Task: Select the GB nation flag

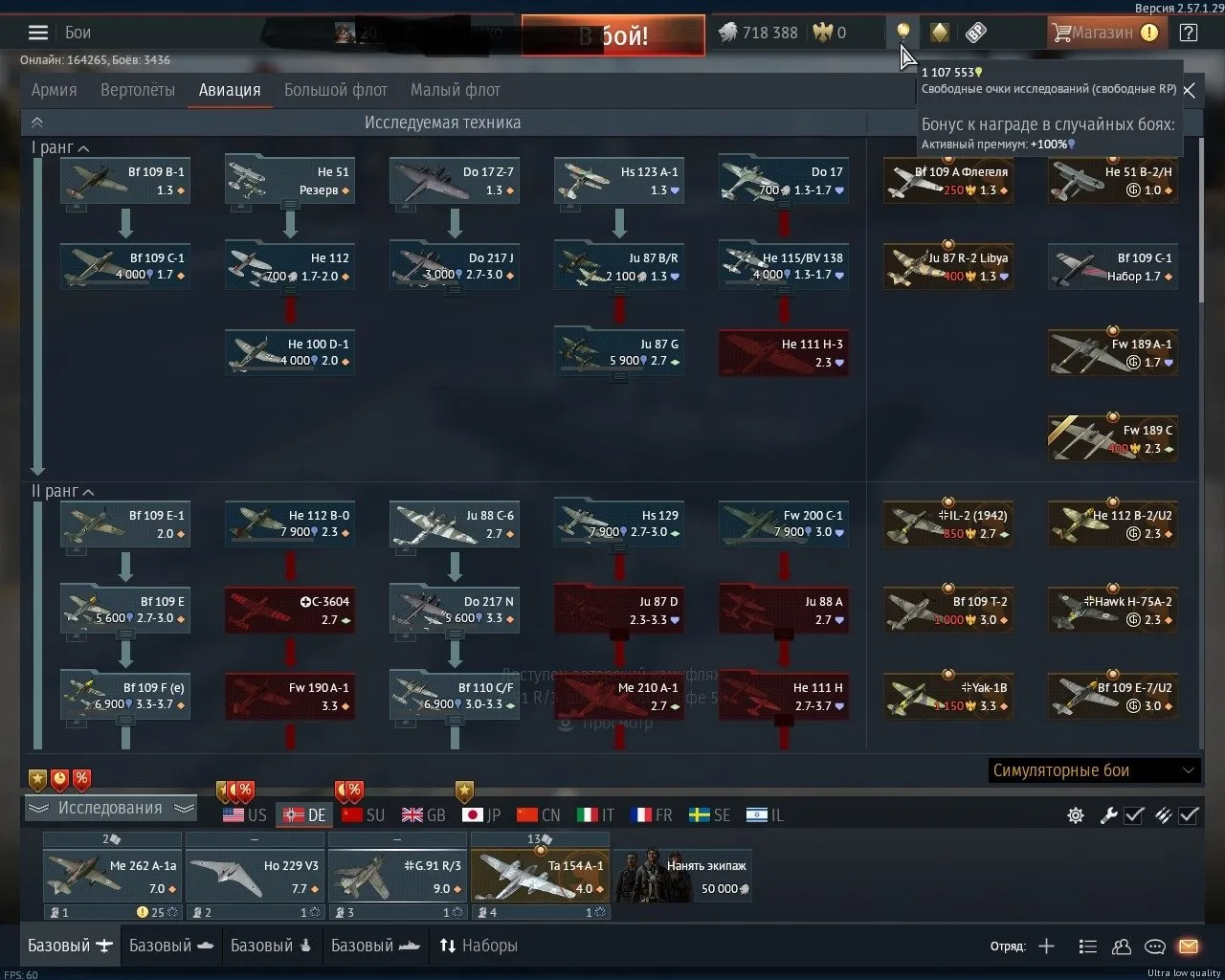Action: pos(423,815)
